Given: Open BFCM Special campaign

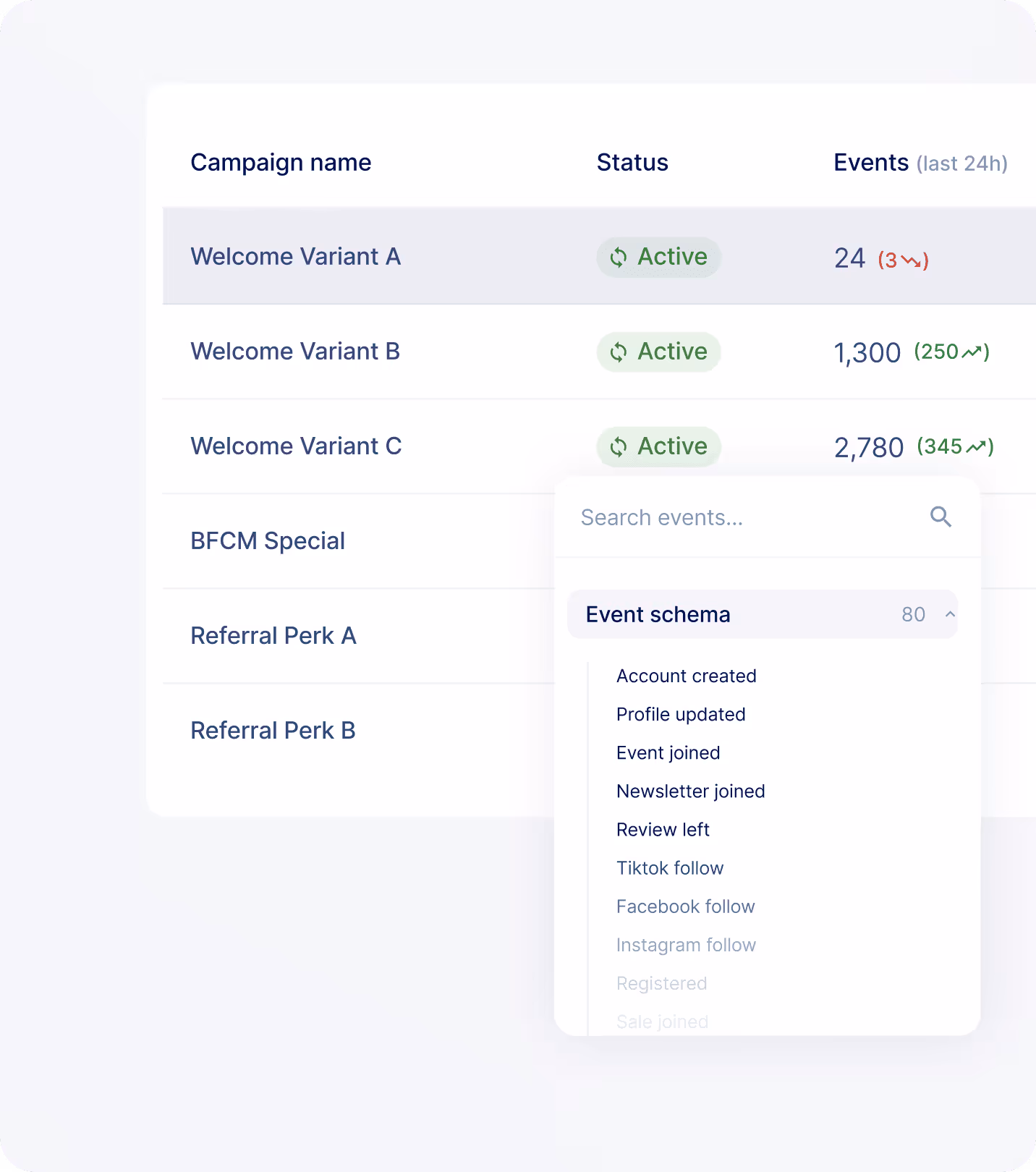Looking at the screenshot, I should click(268, 541).
